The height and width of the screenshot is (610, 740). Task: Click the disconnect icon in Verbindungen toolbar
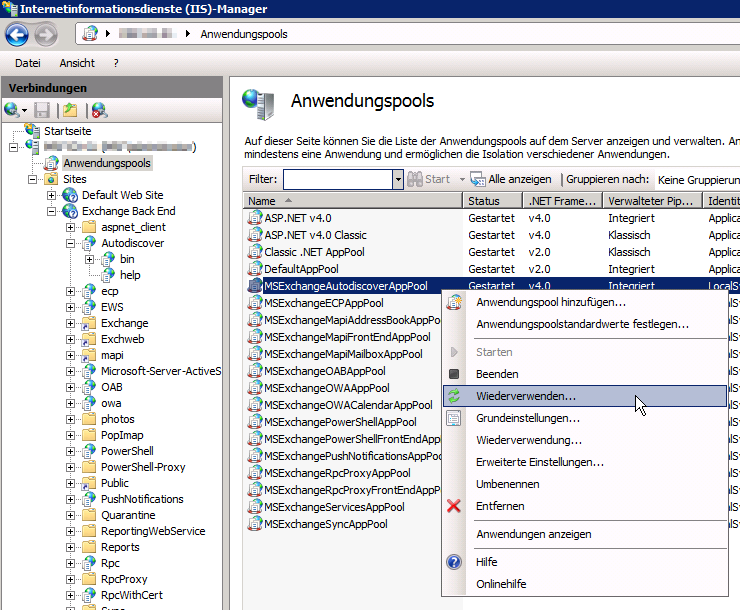(x=99, y=110)
